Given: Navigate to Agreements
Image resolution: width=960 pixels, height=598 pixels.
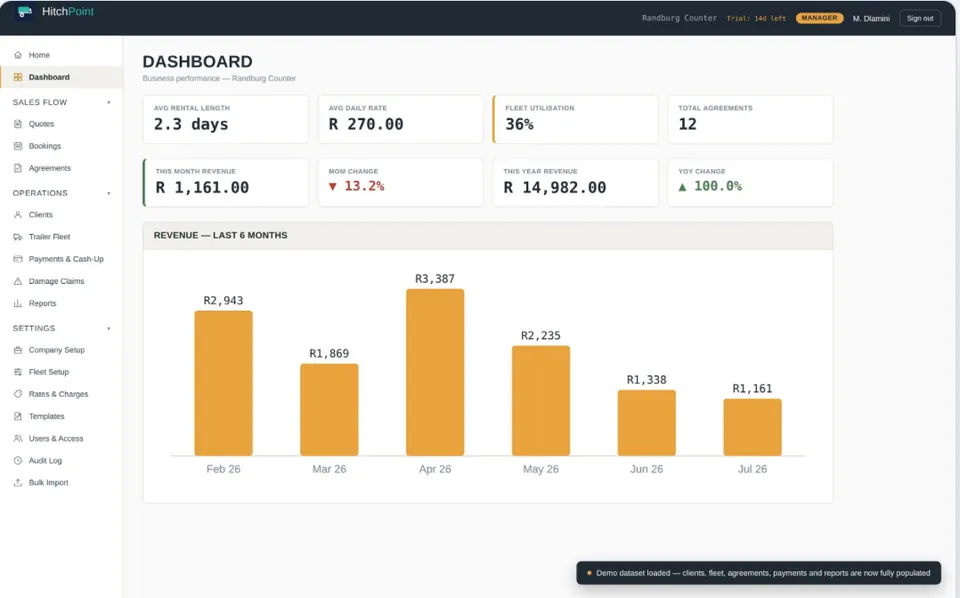Looking at the screenshot, I should pyautogui.click(x=61, y=168).
